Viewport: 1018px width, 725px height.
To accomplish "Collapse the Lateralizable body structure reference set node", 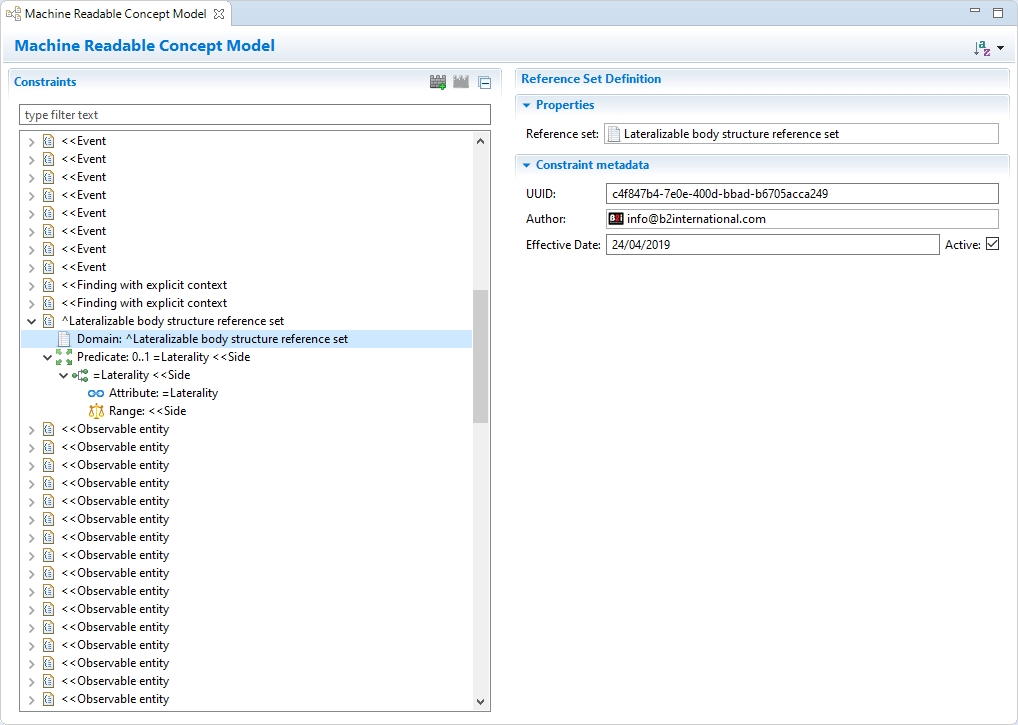I will pyautogui.click(x=31, y=321).
